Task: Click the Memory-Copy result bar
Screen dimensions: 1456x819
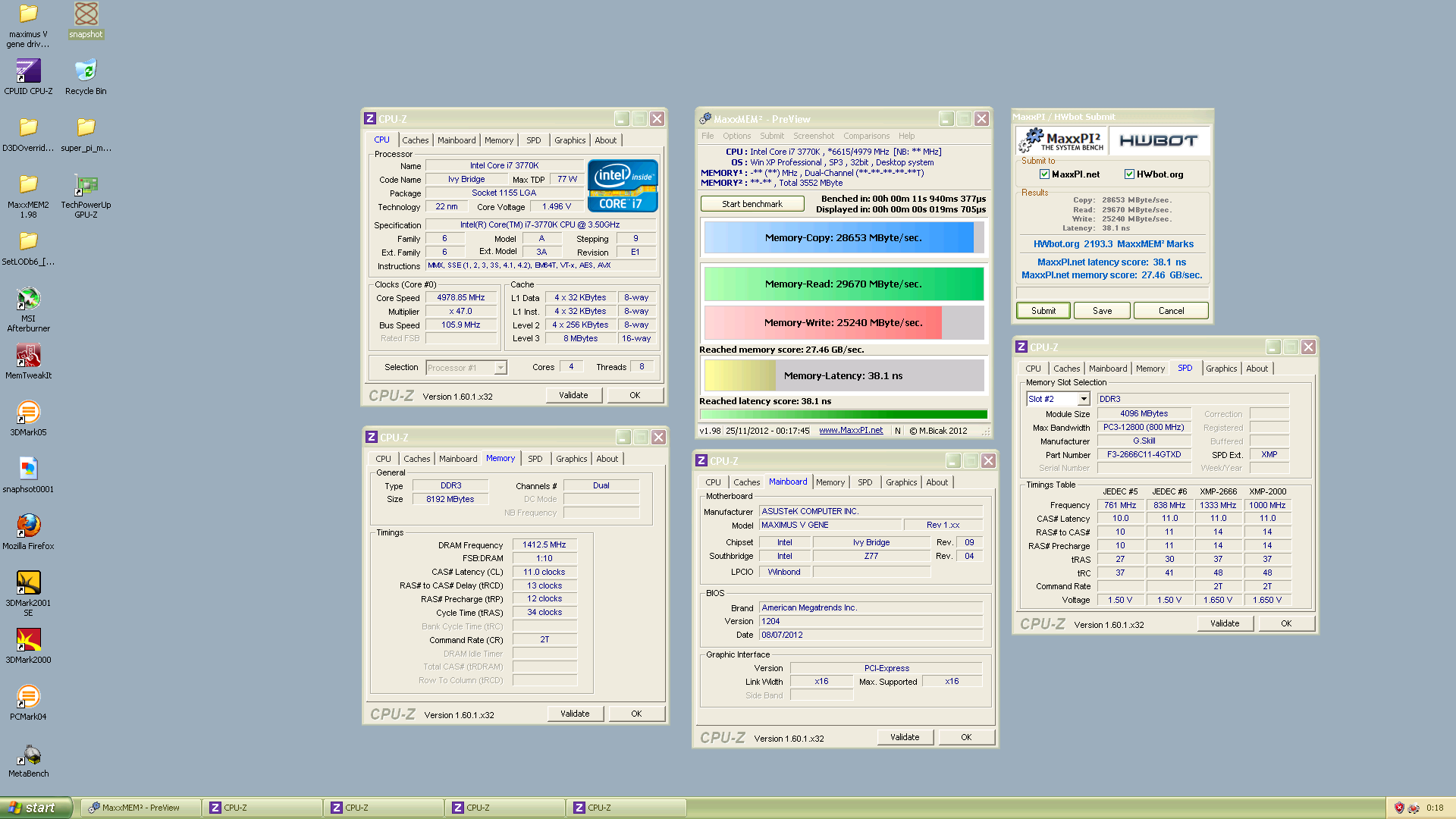Action: click(843, 237)
